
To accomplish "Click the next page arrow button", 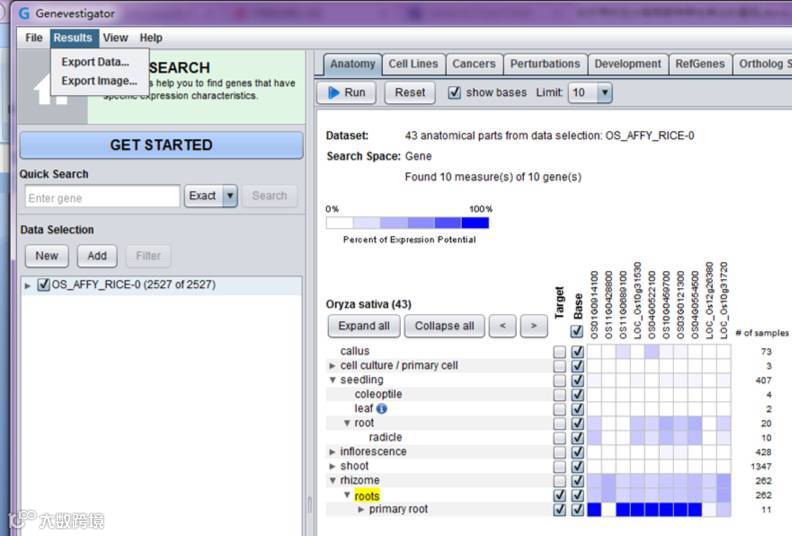I will pyautogui.click(x=533, y=326).
